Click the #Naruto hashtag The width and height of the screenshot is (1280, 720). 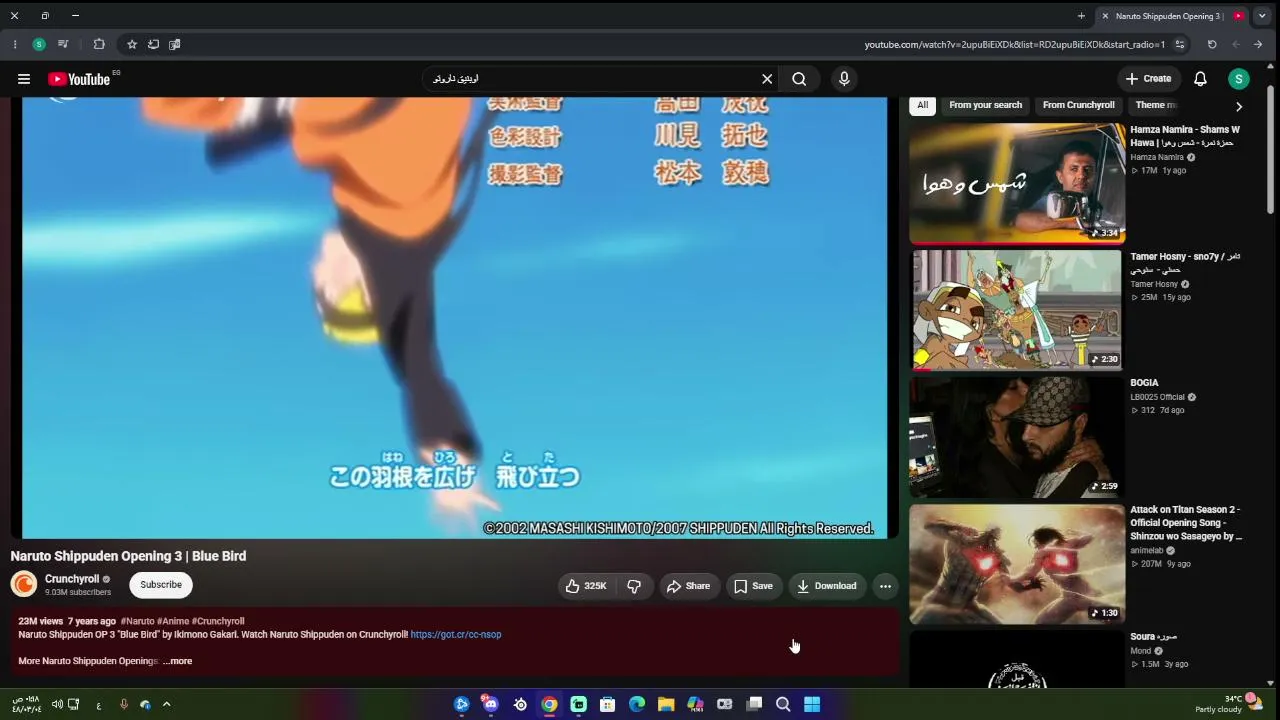click(x=137, y=621)
